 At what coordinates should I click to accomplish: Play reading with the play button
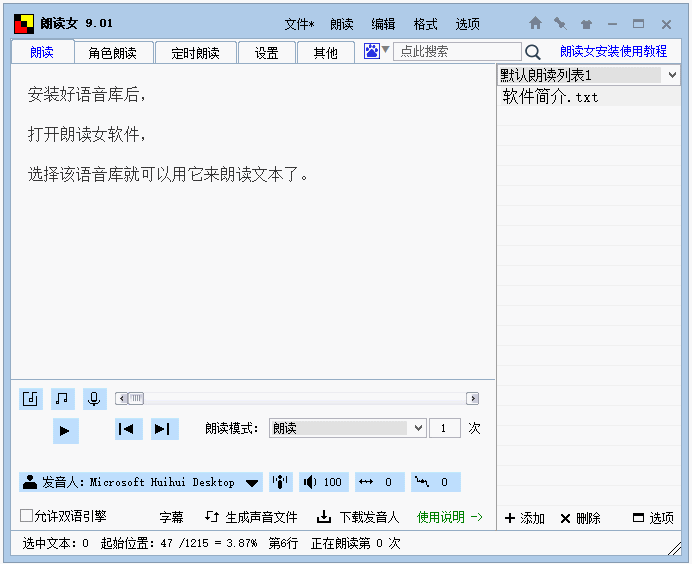click(66, 430)
